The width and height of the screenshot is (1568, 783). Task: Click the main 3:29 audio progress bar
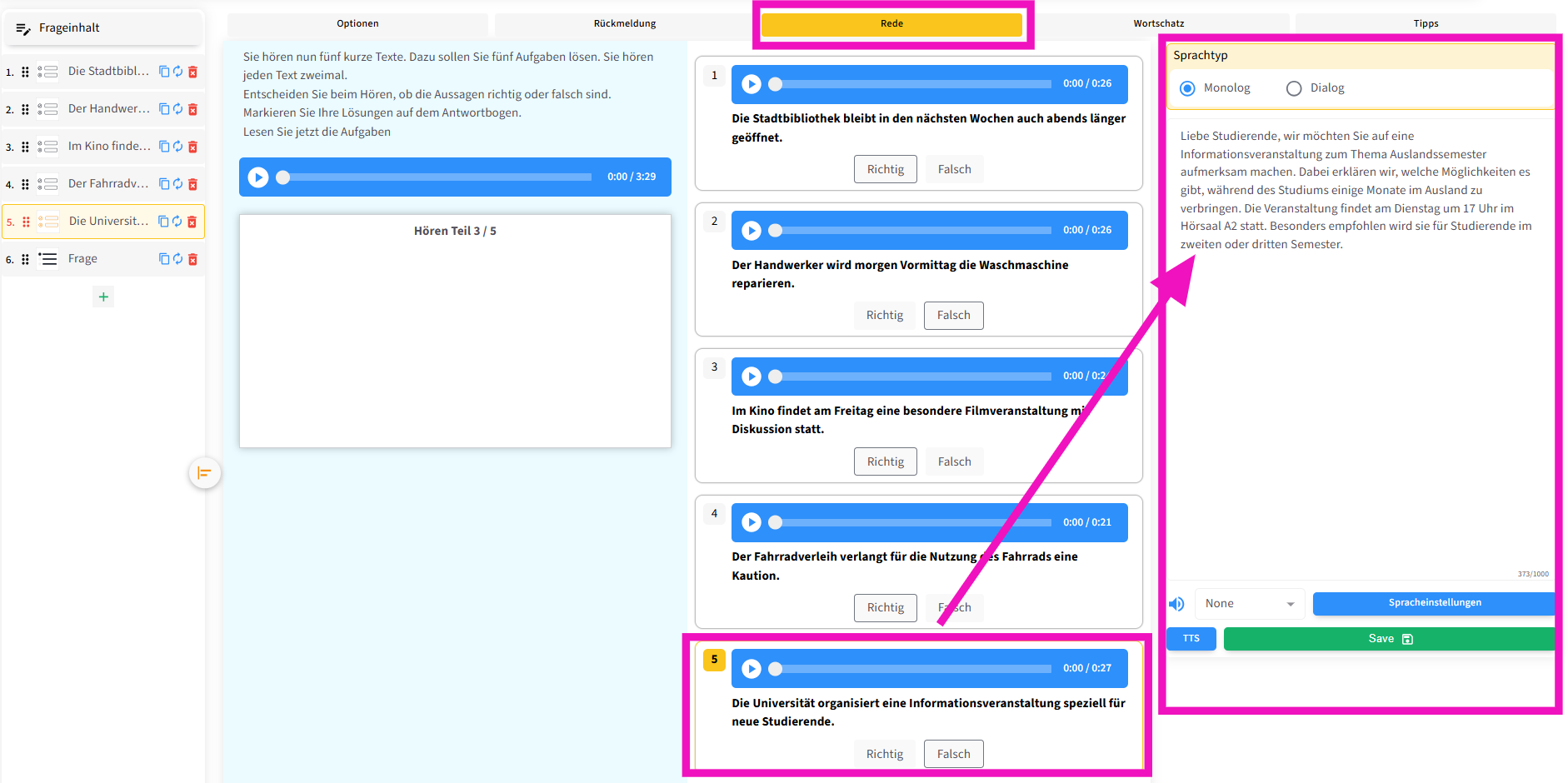click(x=437, y=177)
